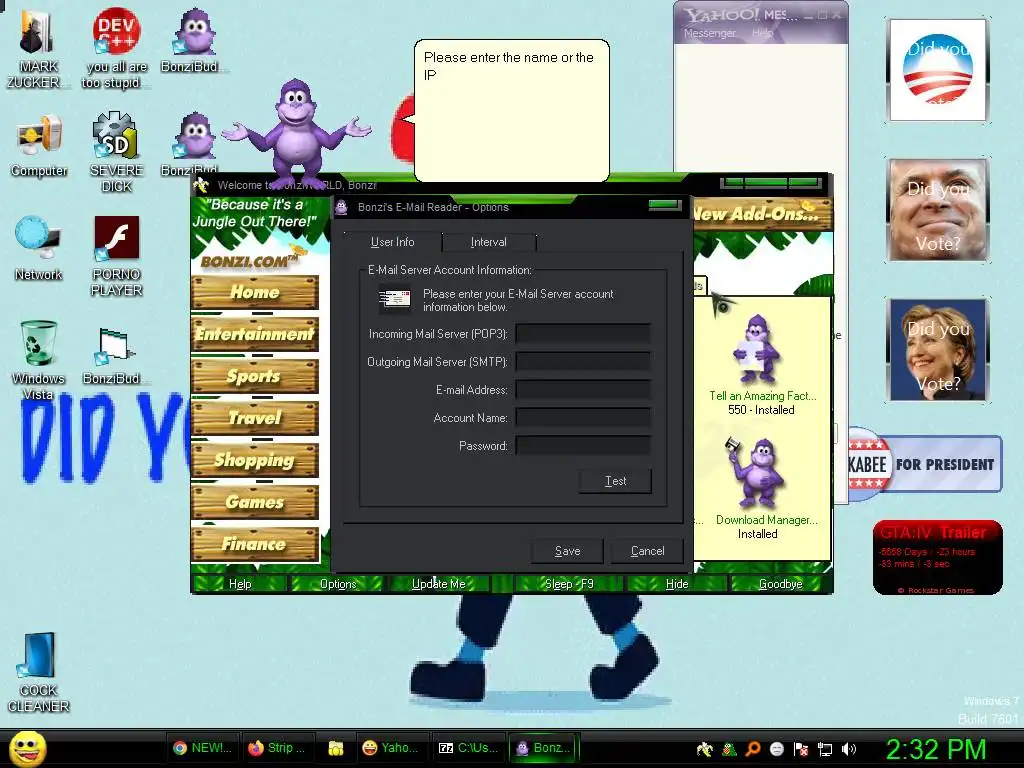Click the network icon in system tray

[x=825, y=749]
